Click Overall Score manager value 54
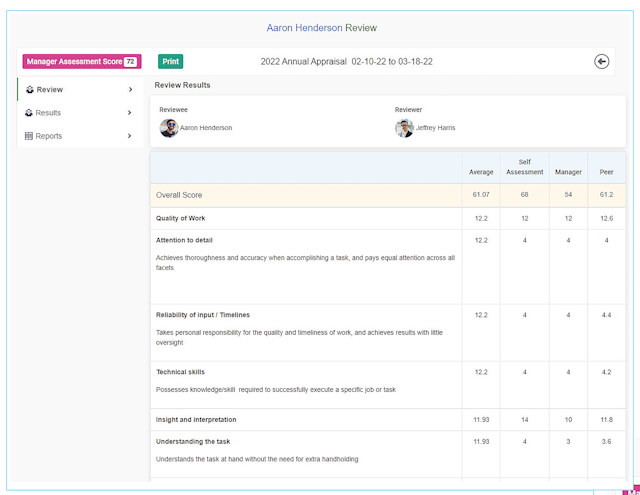640x495 pixels. click(568, 195)
